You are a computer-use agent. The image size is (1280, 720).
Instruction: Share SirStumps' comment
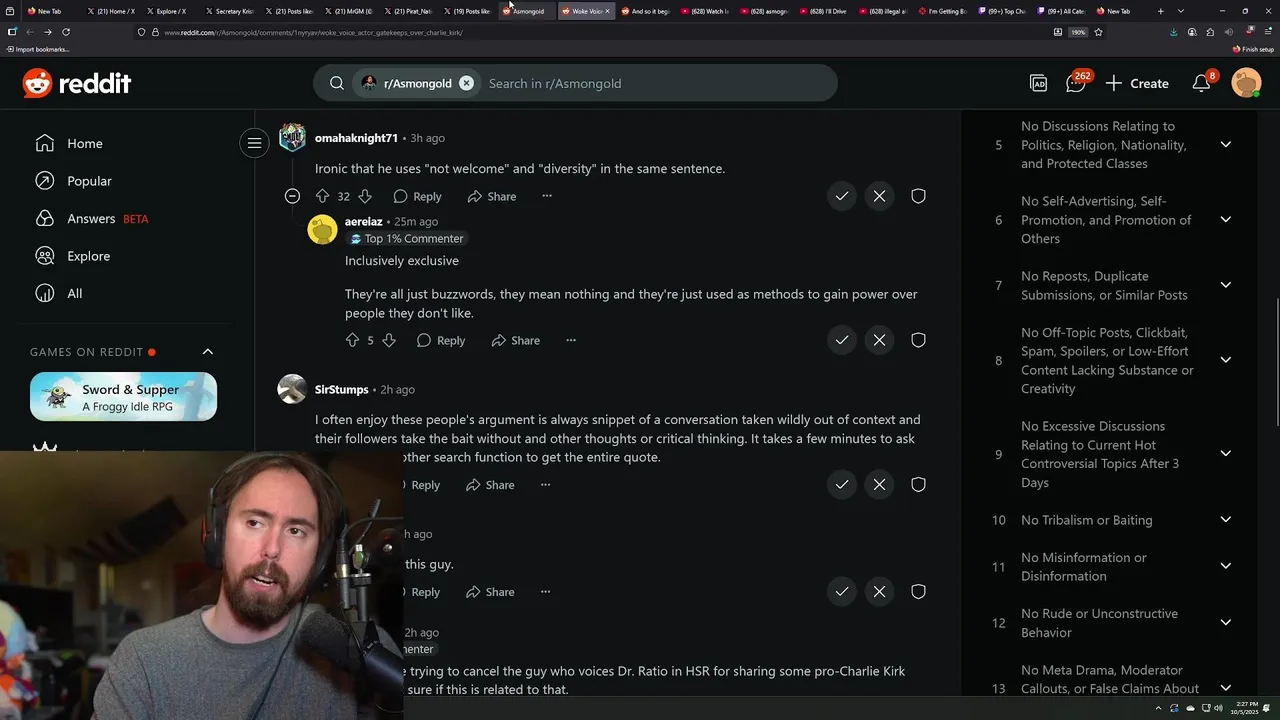[490, 484]
